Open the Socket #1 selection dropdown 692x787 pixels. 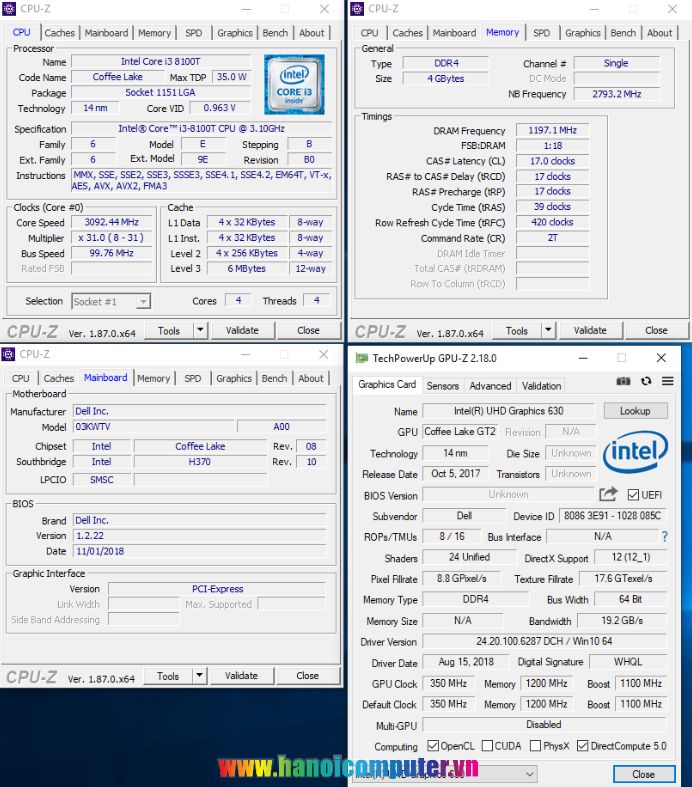click(110, 301)
